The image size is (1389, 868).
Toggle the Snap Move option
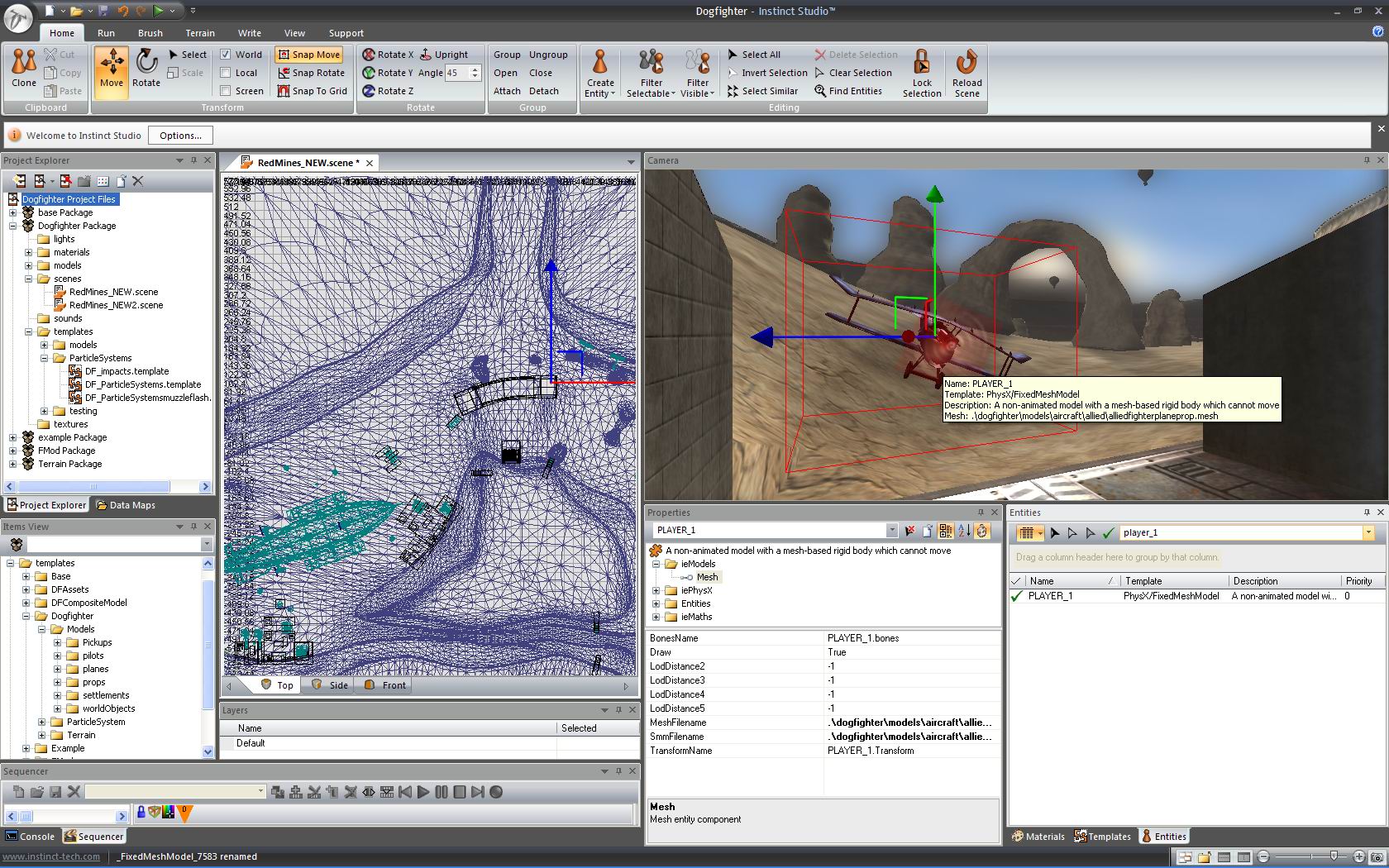pyautogui.click(x=308, y=55)
